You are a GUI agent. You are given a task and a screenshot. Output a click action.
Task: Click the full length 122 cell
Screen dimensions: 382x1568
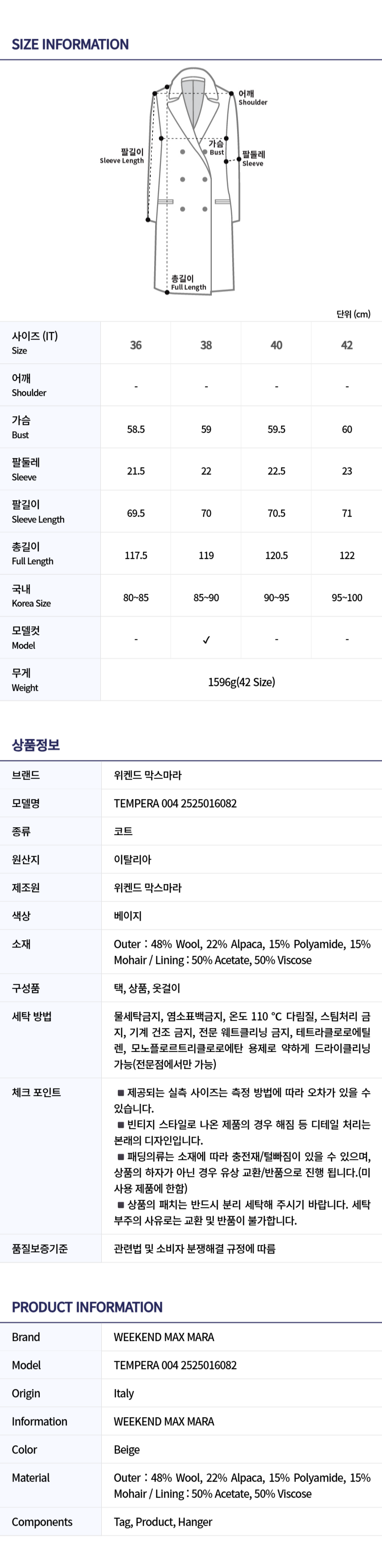coord(347,556)
